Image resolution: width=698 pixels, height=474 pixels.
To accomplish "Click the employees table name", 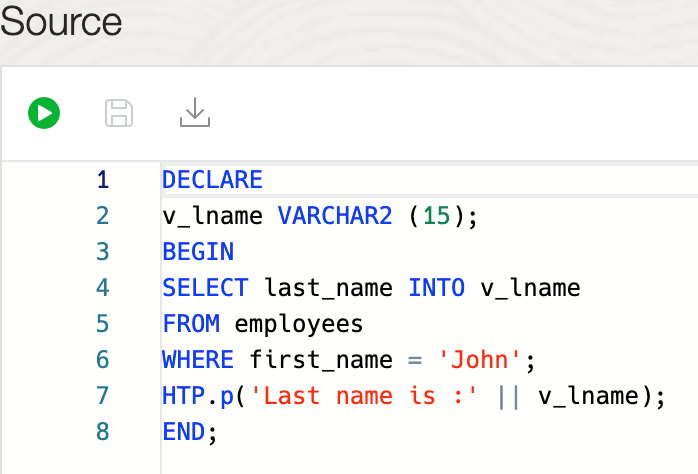I will (298, 324).
